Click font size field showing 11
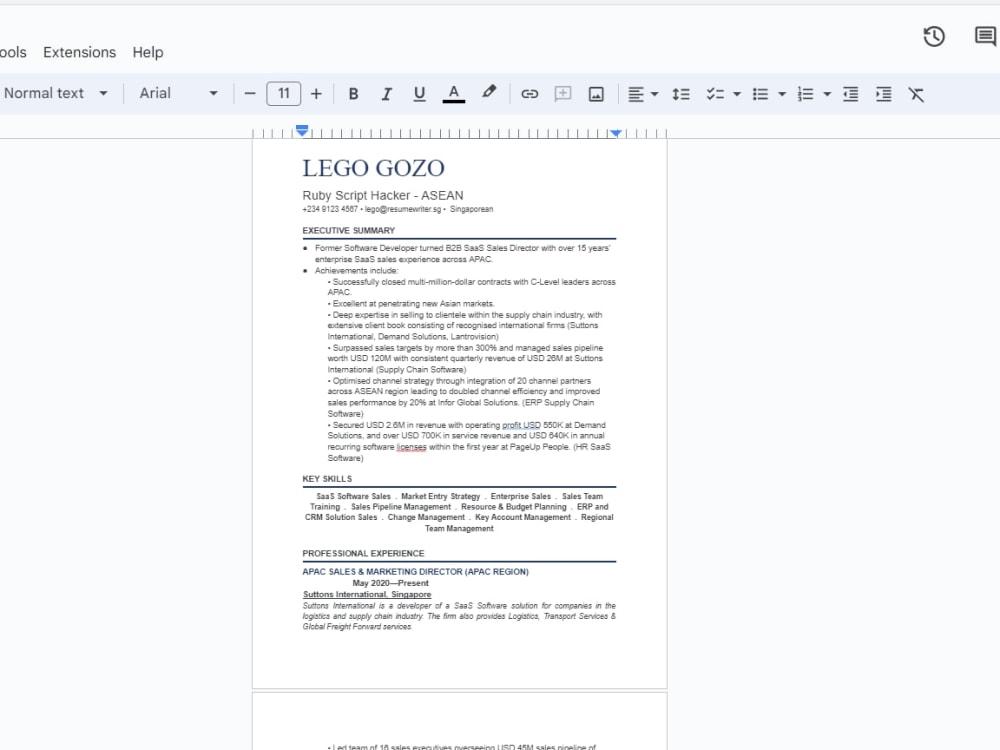 point(284,94)
